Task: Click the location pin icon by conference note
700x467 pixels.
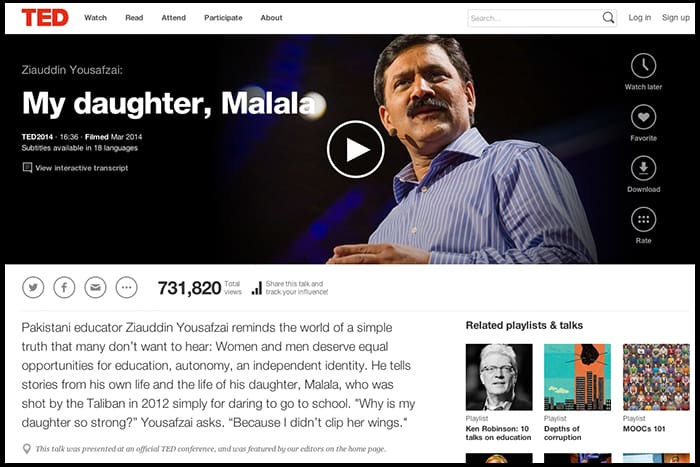Action: tap(27, 449)
